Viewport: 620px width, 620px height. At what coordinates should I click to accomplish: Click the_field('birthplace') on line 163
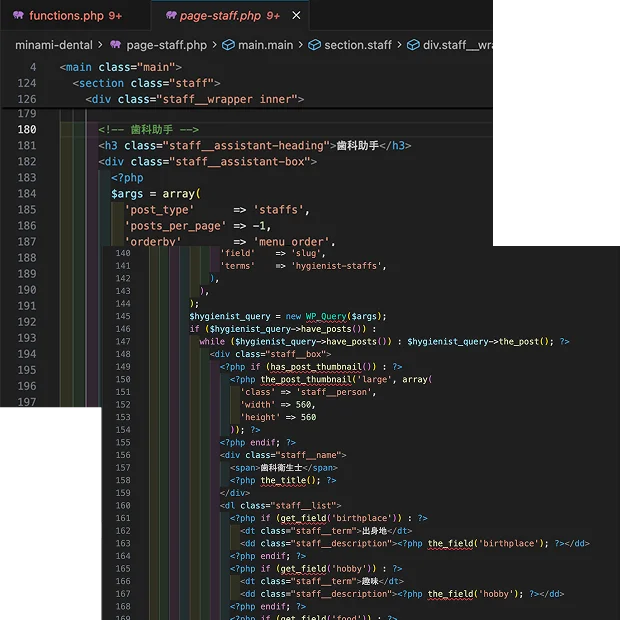[x=486, y=543]
